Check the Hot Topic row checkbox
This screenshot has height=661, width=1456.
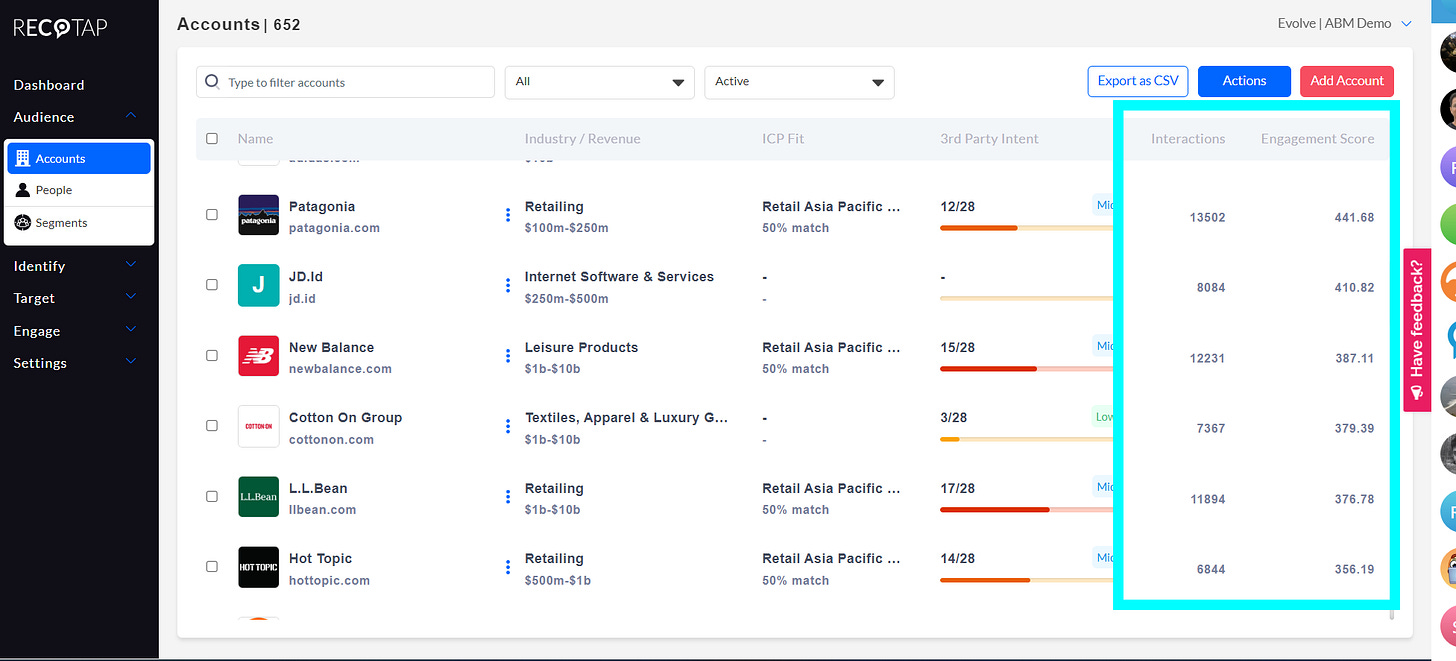(x=212, y=566)
